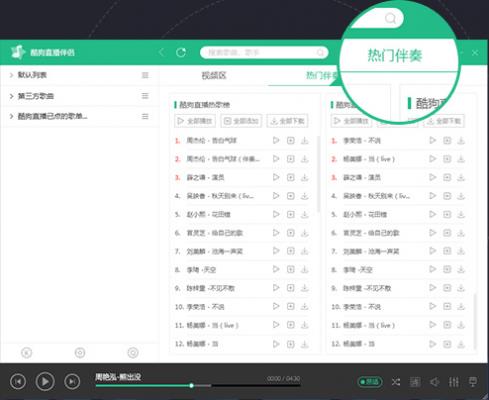Play song 1 周杰伦 - 告白气球
Image resolution: width=489 pixels, height=400 pixels.
pyautogui.click(x=276, y=140)
